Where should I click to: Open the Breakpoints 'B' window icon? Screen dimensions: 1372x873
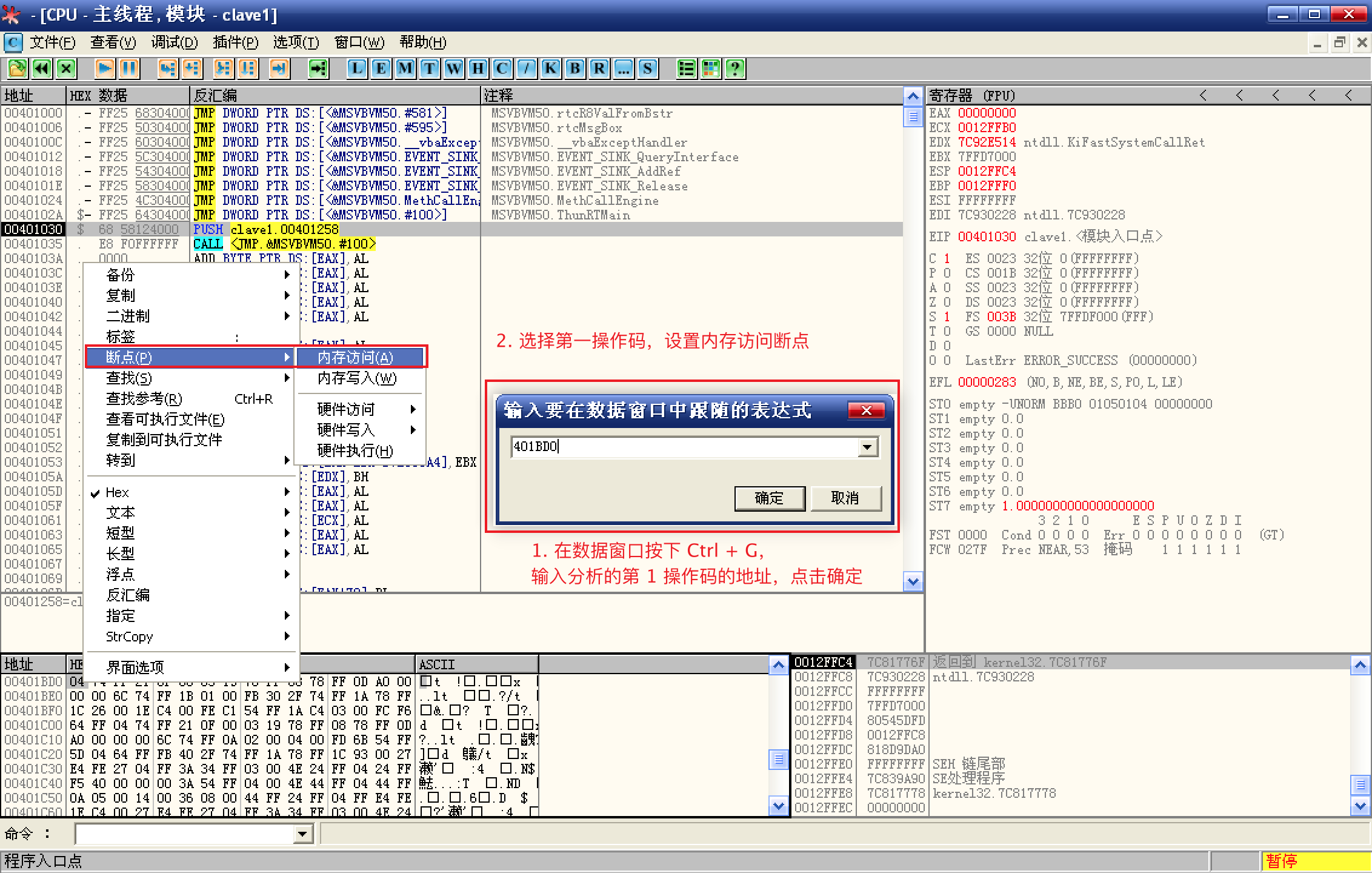coord(574,69)
